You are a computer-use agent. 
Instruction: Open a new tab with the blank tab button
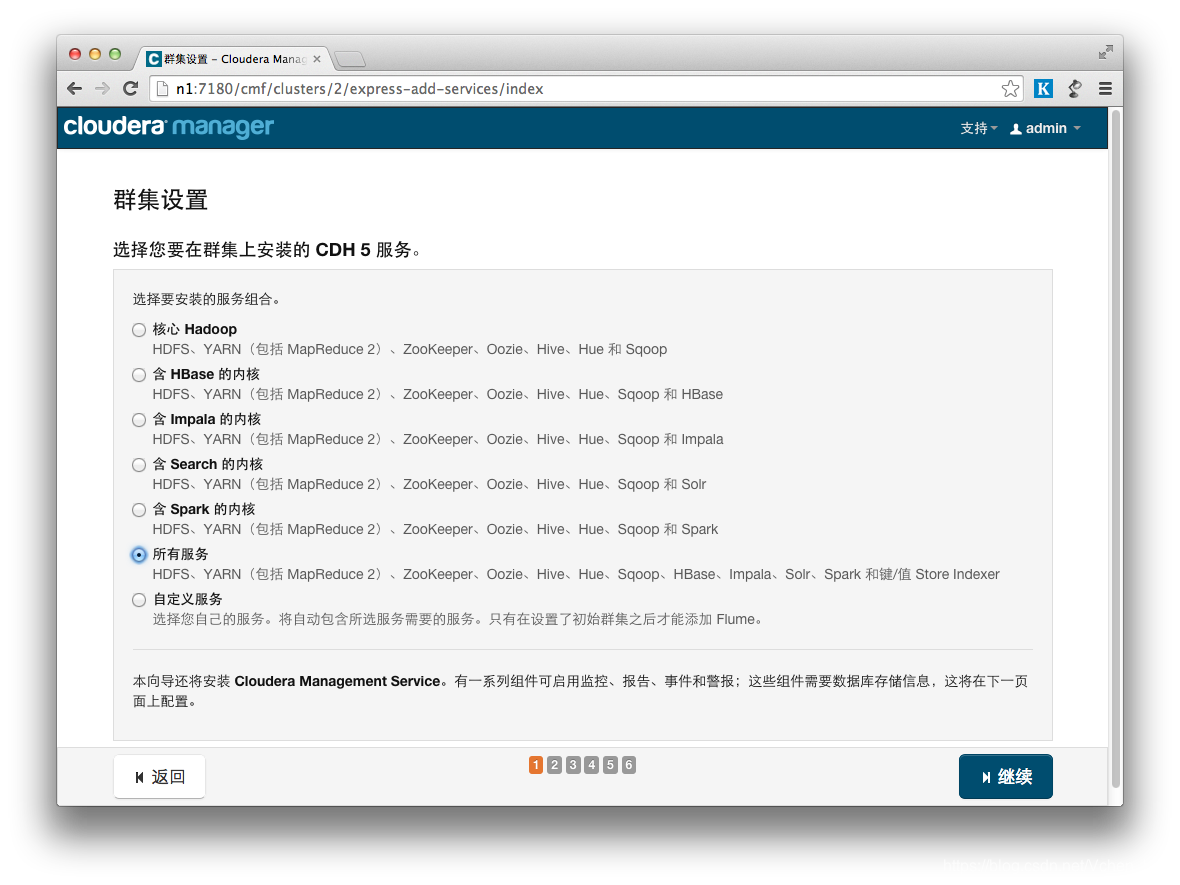pyautogui.click(x=349, y=59)
